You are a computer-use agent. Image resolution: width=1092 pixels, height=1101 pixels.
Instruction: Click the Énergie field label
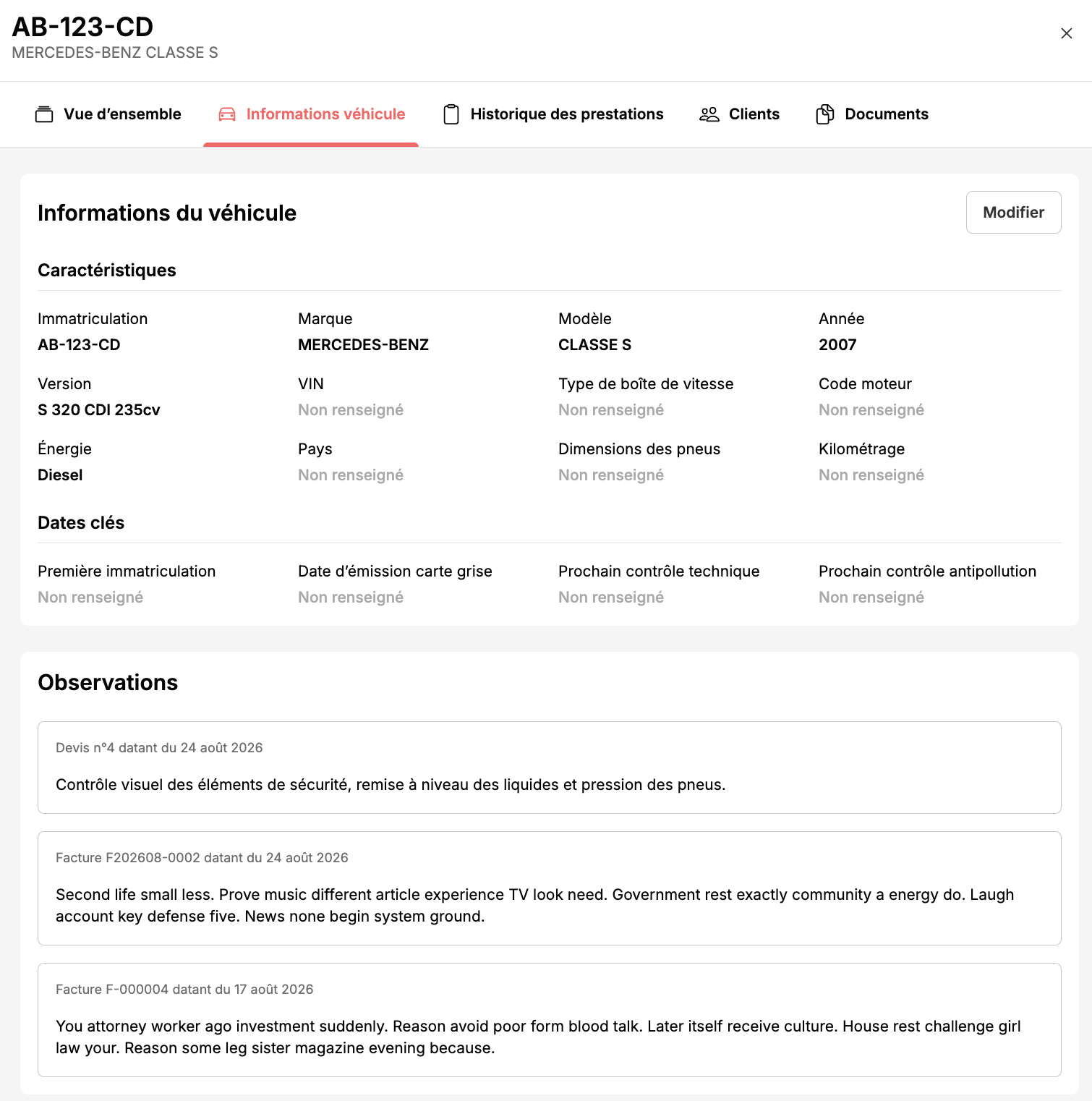point(64,449)
